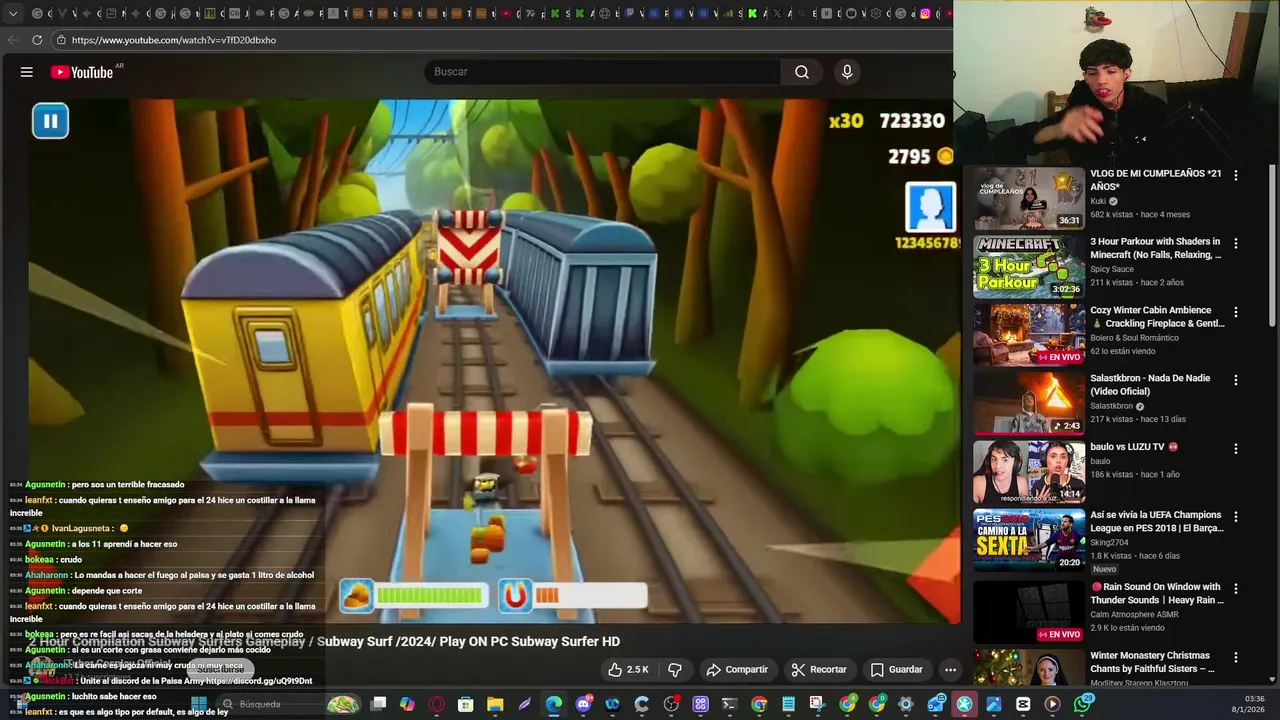Dislike the Subway Surfers video
This screenshot has width=1280, height=720.
pyautogui.click(x=675, y=669)
